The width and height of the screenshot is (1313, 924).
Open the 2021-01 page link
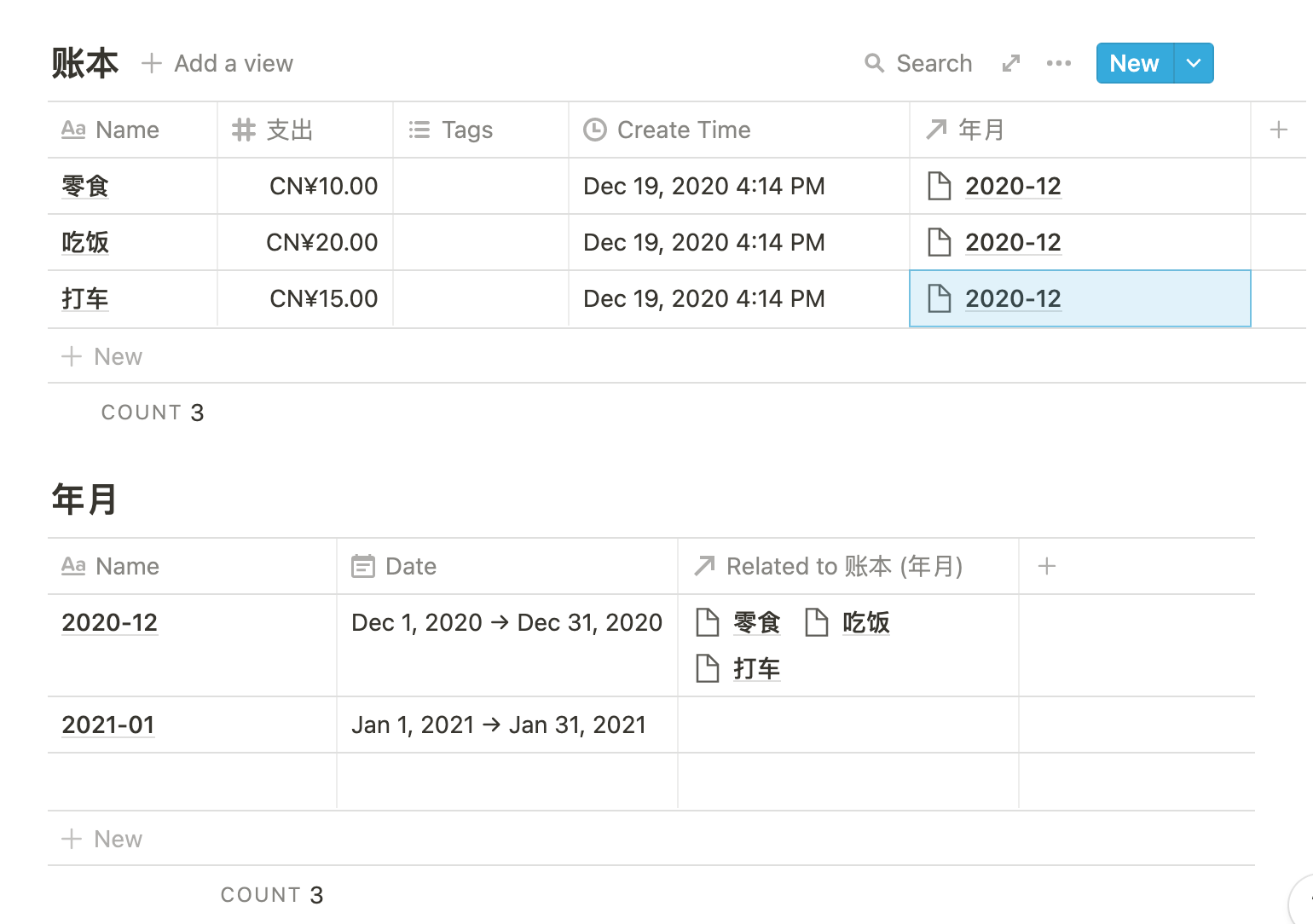pyautogui.click(x=108, y=725)
